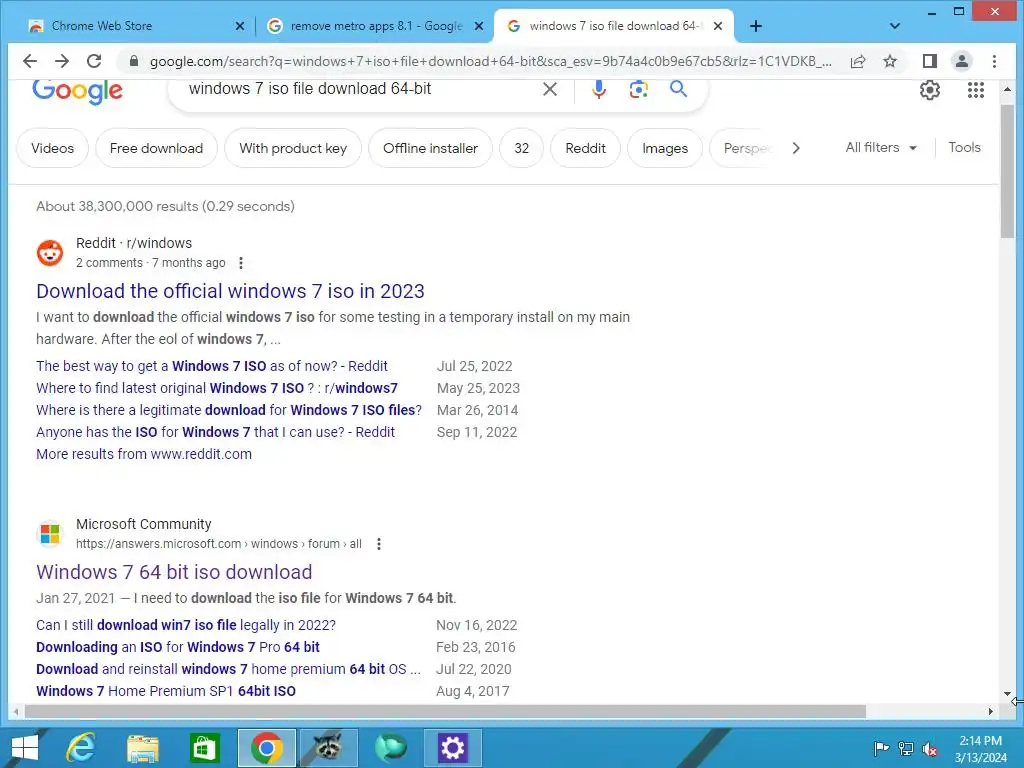The height and width of the screenshot is (768, 1024).
Task: Search by image with Google Lens
Action: pos(638,89)
